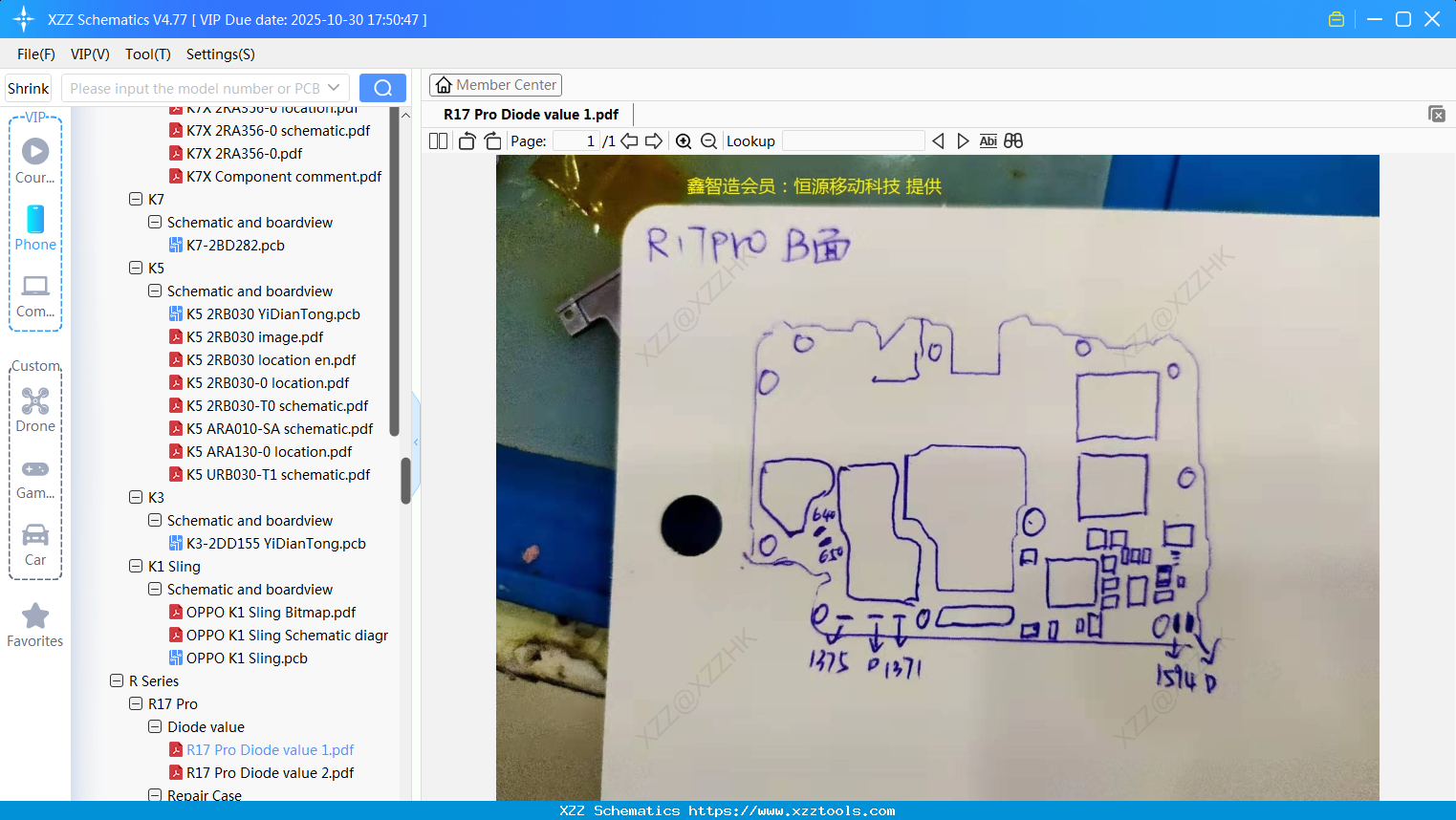Click PDF icon of K5 2RB030 image.pdf
Screen dimensions: 1456x820
point(176,336)
